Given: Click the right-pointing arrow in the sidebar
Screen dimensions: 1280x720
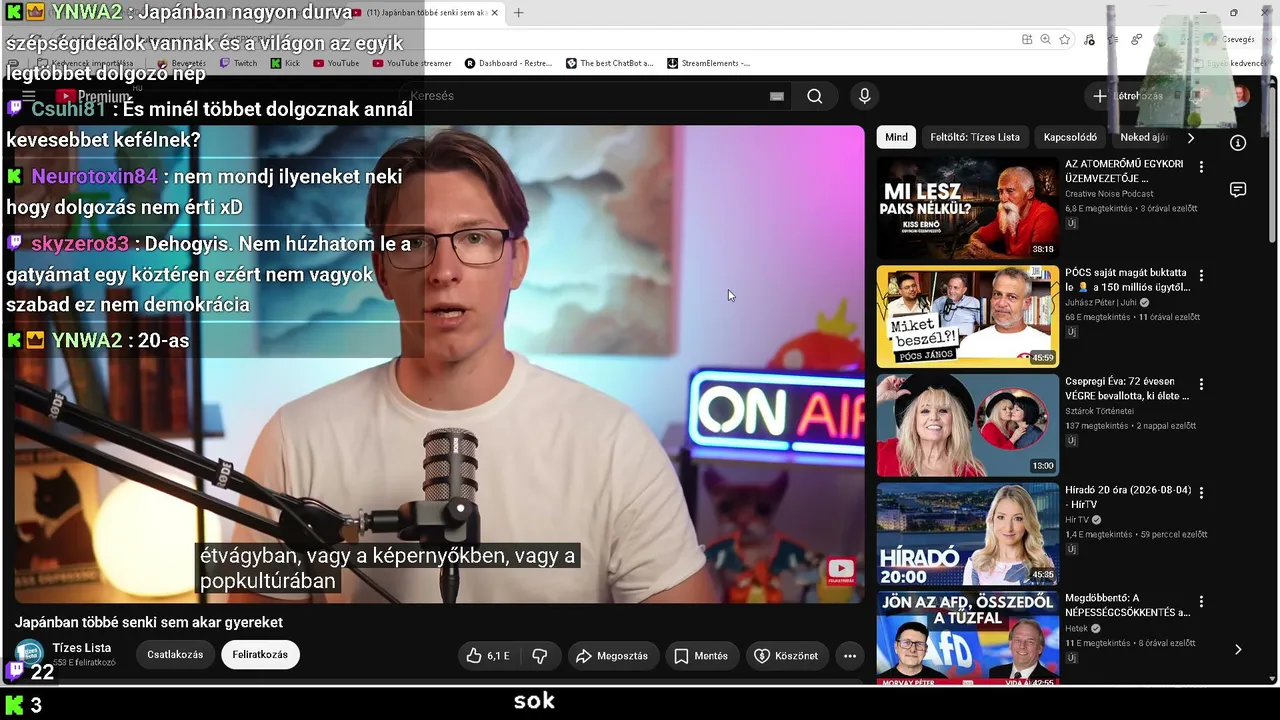Looking at the screenshot, I should [x=1238, y=649].
